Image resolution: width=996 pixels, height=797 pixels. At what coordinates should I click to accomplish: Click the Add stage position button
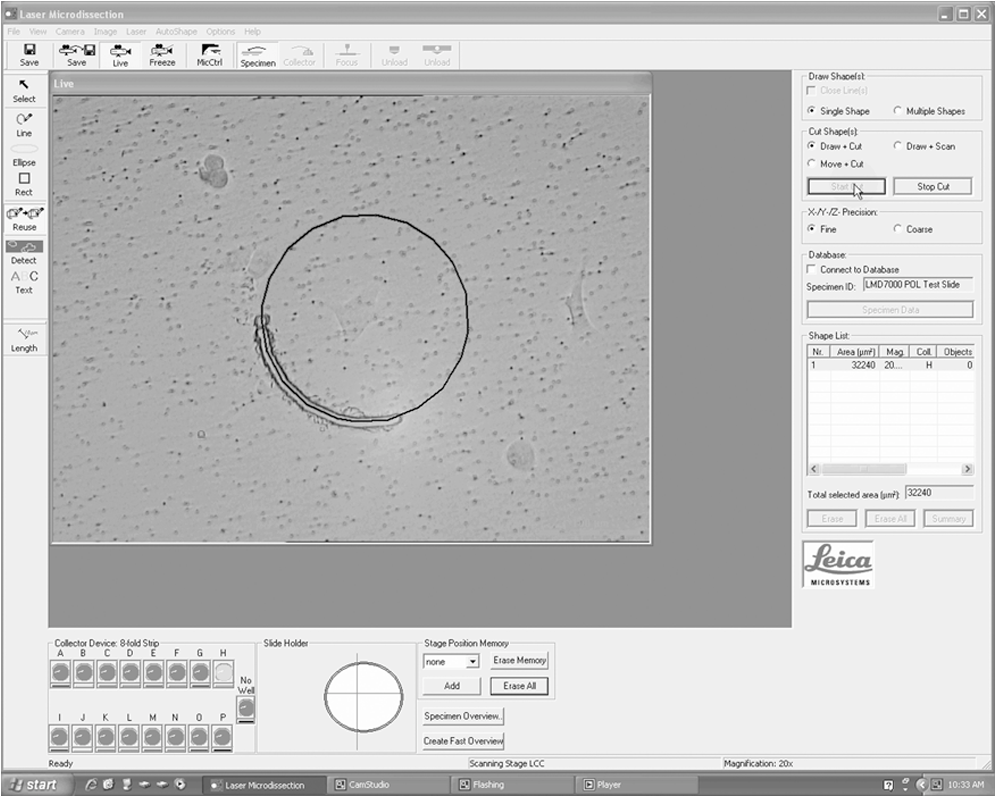[x=452, y=686]
